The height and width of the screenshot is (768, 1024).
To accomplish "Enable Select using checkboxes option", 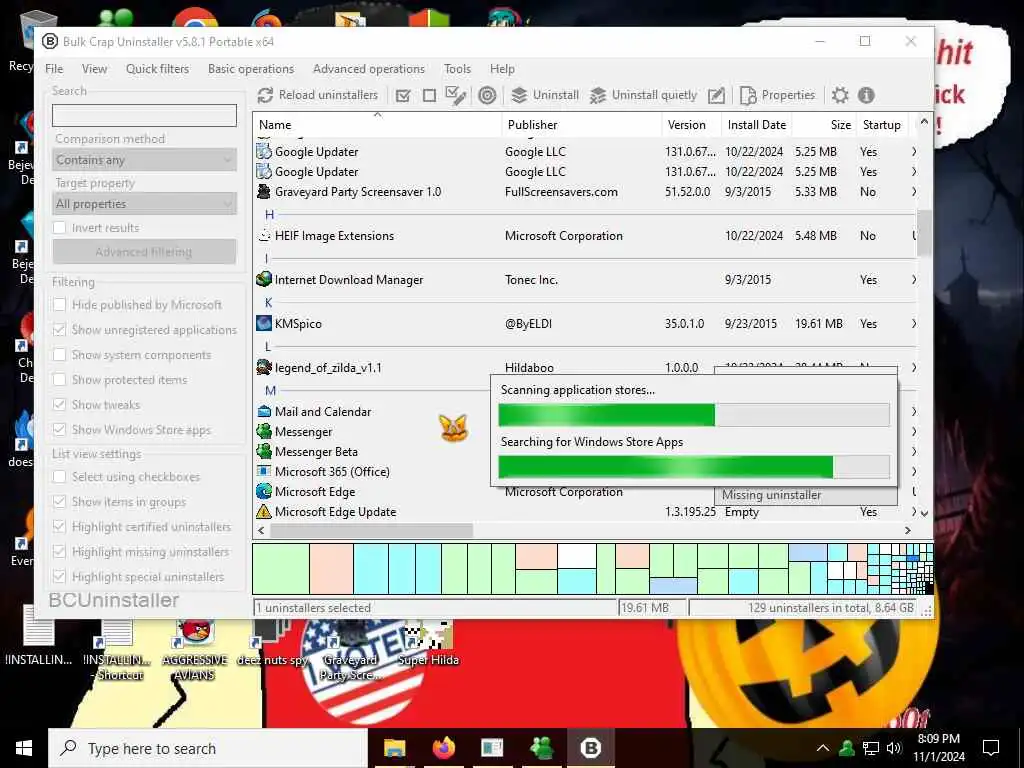I will [x=59, y=477].
